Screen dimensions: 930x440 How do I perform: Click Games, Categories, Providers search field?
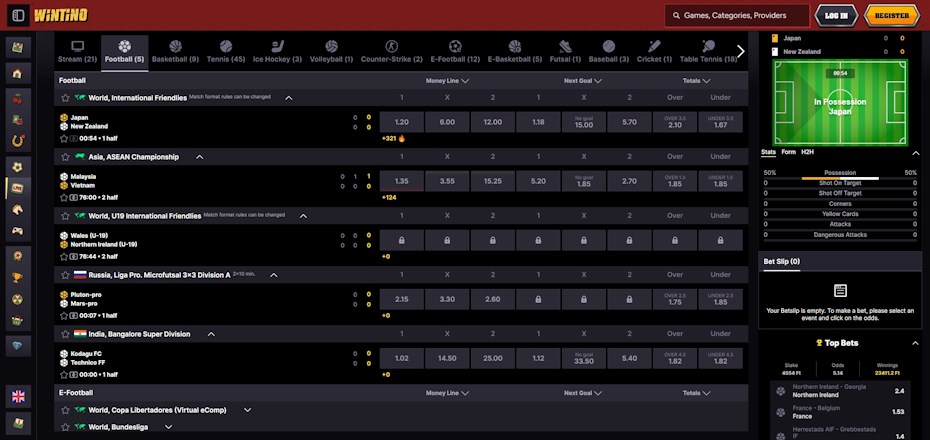point(737,15)
